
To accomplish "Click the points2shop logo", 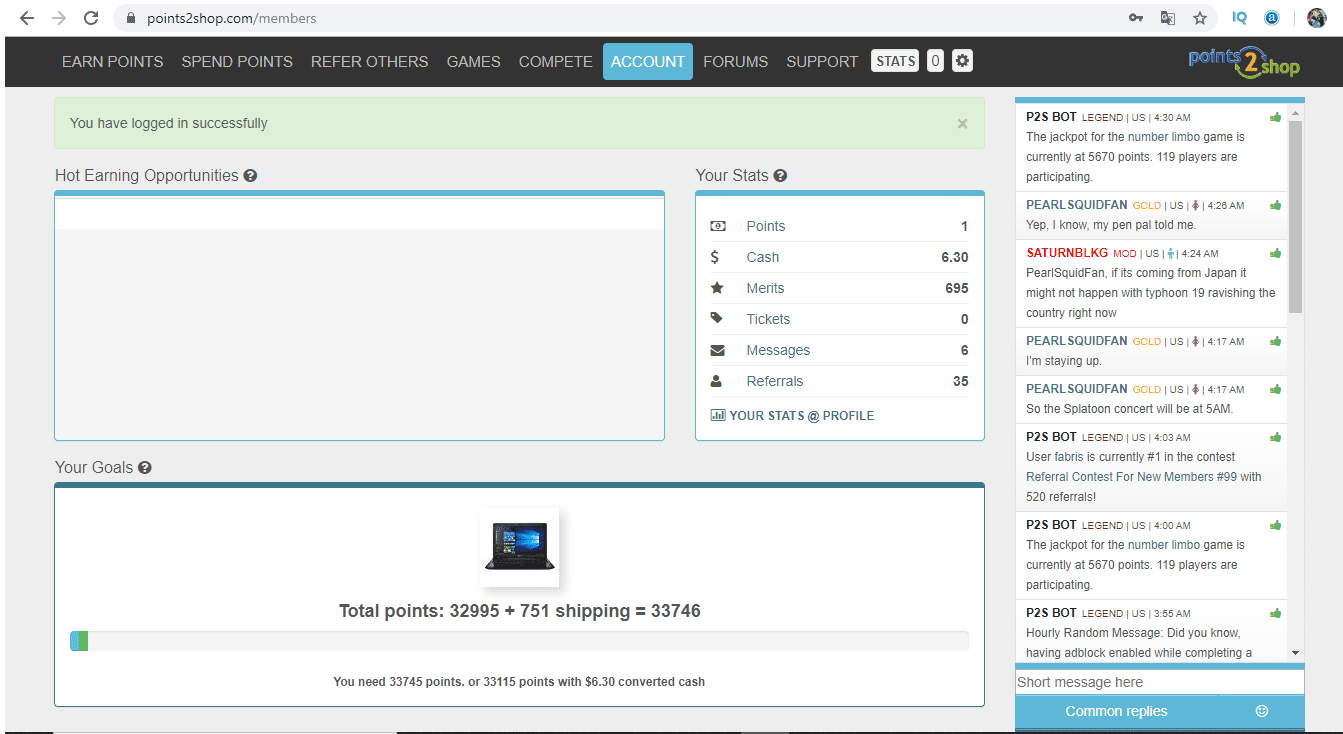I will point(1244,62).
